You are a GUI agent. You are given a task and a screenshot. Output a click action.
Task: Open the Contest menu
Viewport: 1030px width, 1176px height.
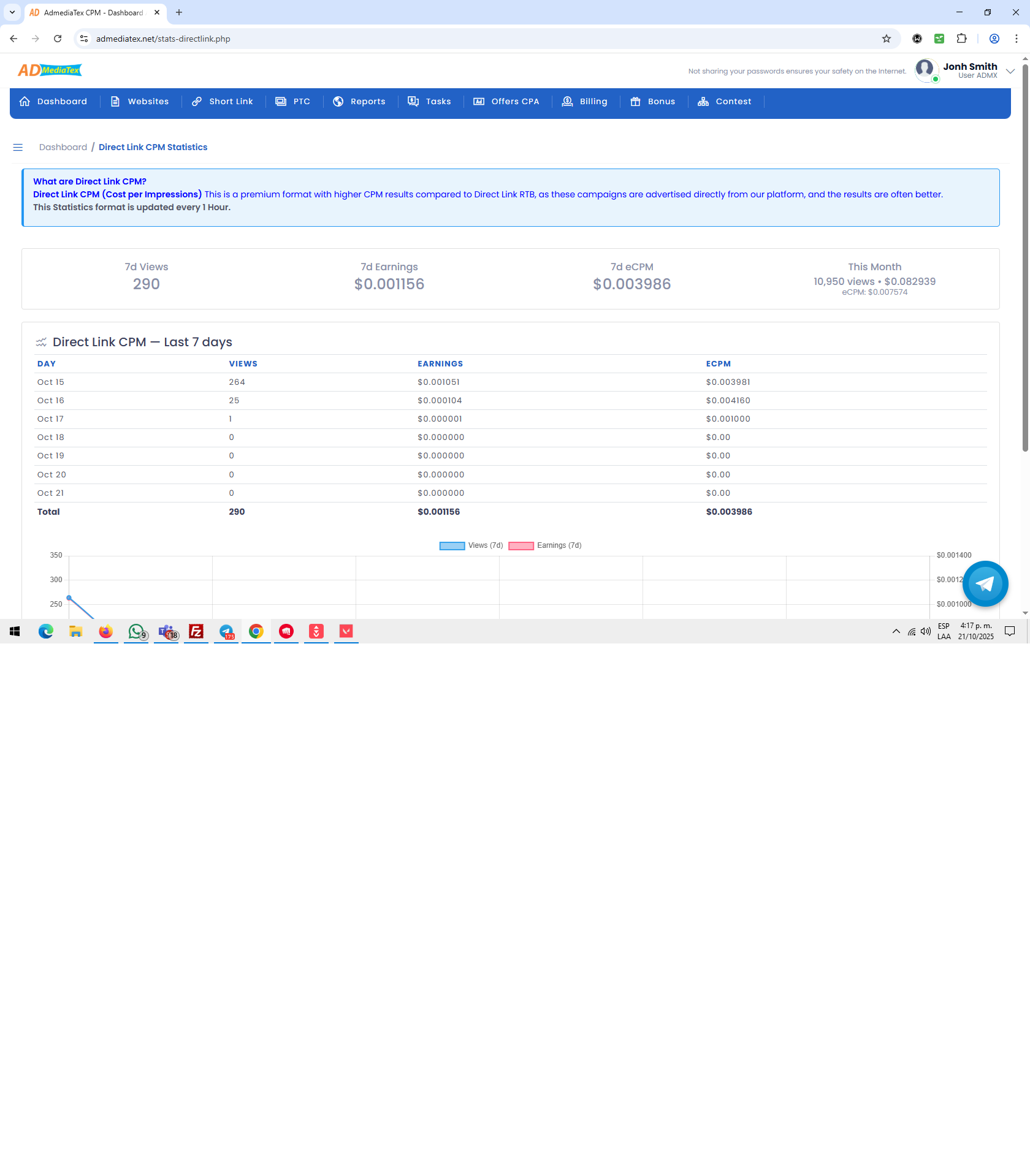pos(725,102)
